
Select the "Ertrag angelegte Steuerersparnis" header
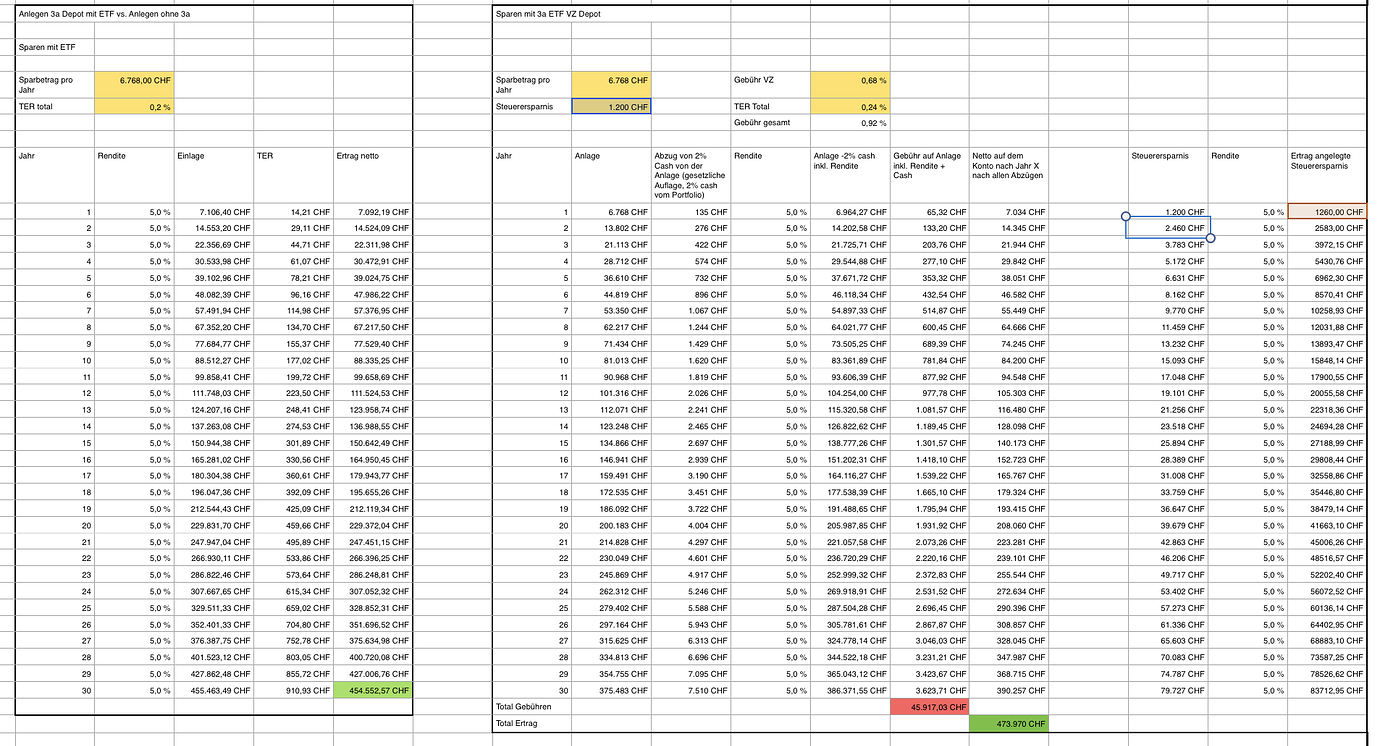[1327, 175]
